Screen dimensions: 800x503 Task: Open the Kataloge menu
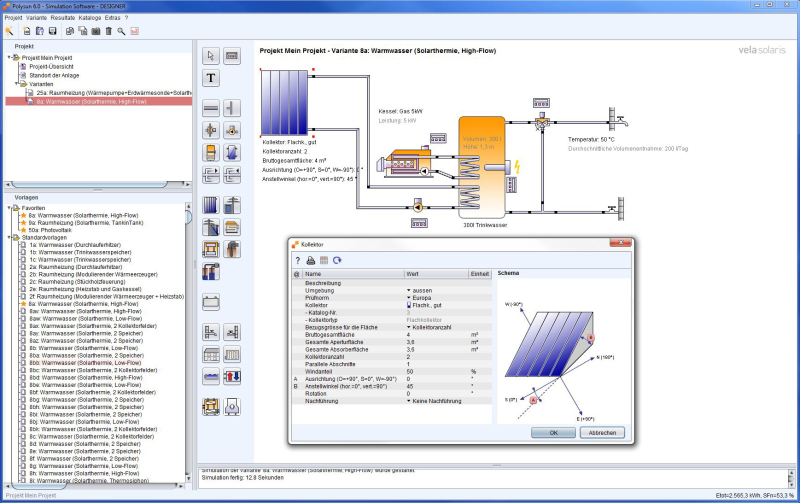pyautogui.click(x=90, y=18)
